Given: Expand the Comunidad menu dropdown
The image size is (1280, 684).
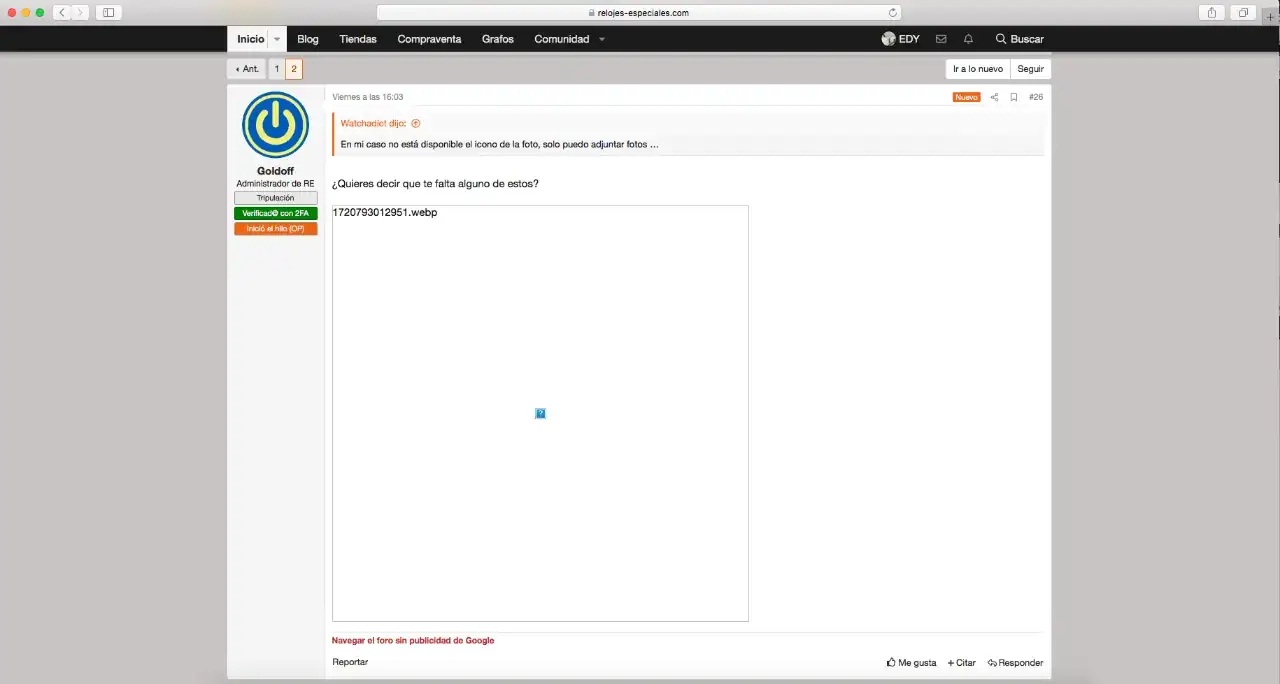Looking at the screenshot, I should (x=602, y=39).
